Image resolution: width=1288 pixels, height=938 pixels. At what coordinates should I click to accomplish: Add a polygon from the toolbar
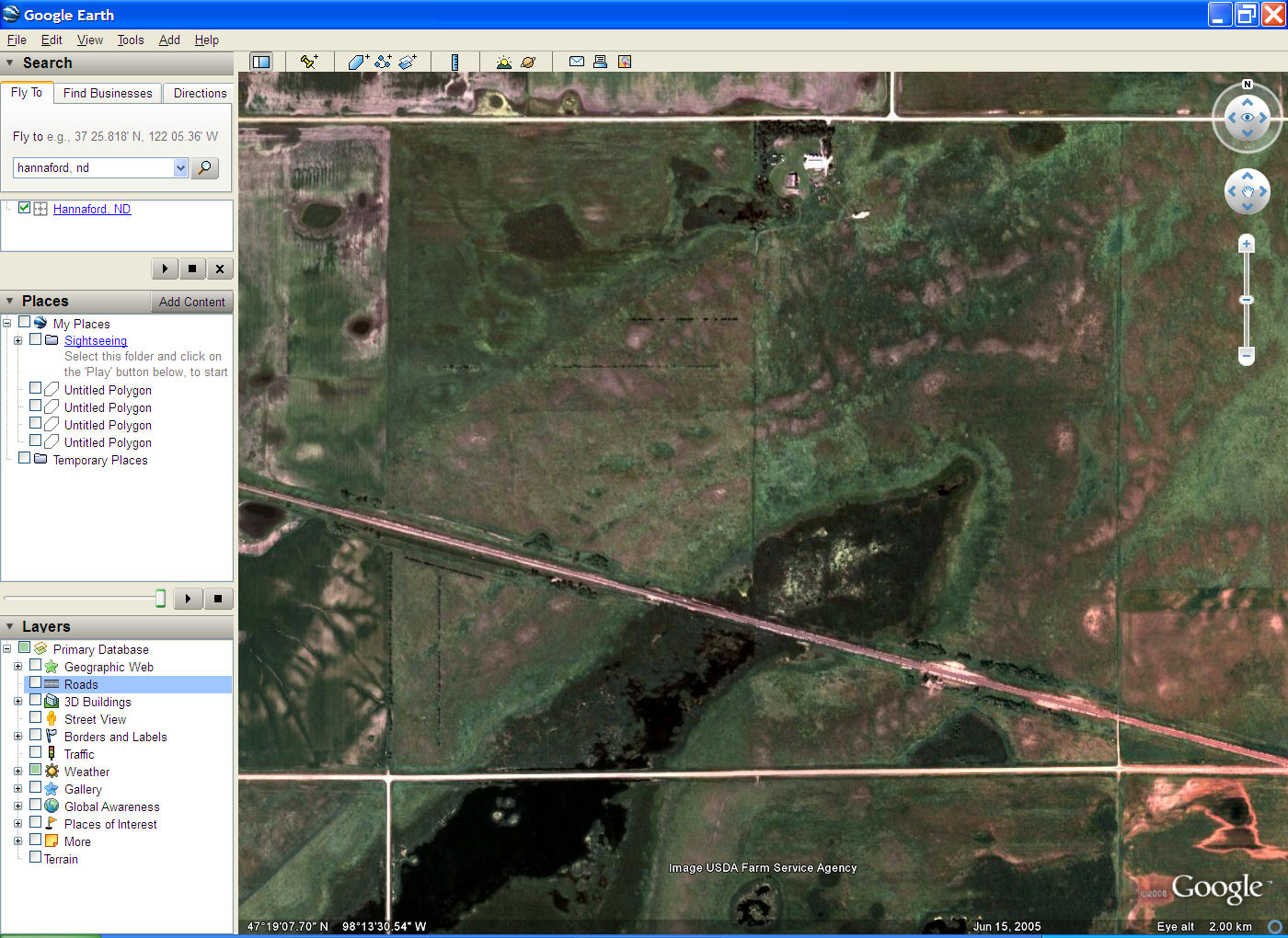tap(358, 62)
